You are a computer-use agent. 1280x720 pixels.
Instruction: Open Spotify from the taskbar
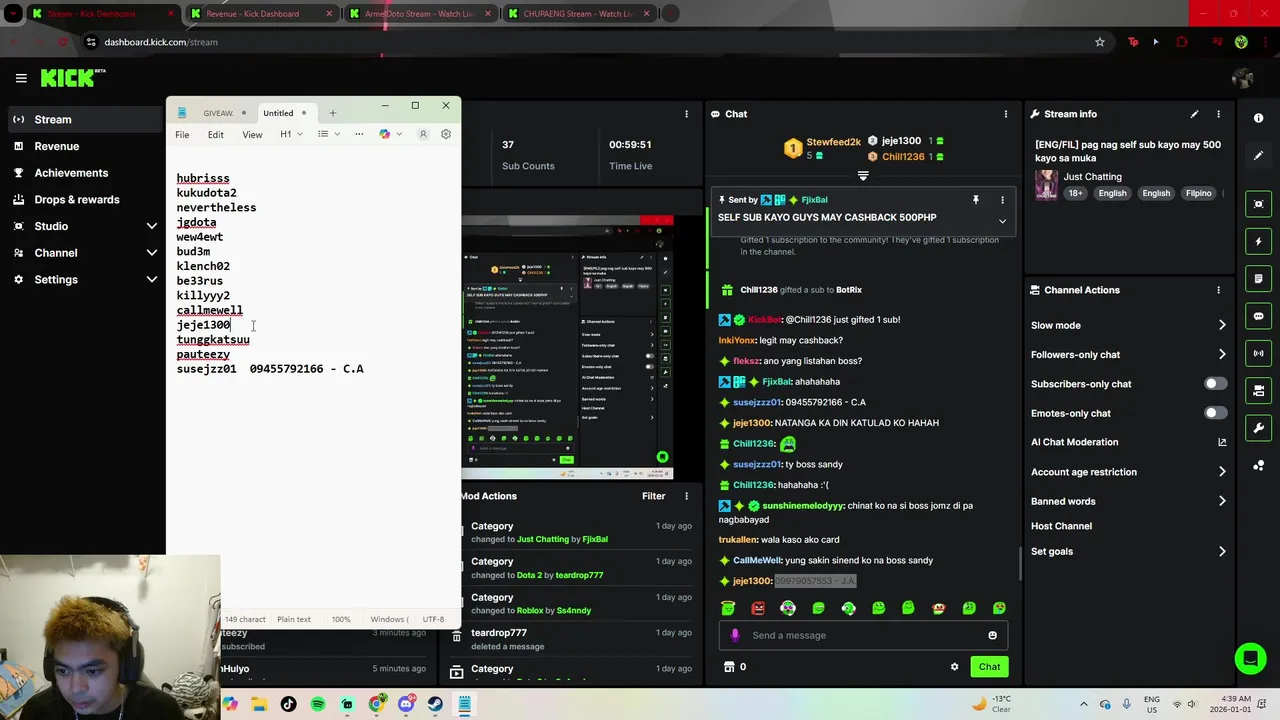318,704
